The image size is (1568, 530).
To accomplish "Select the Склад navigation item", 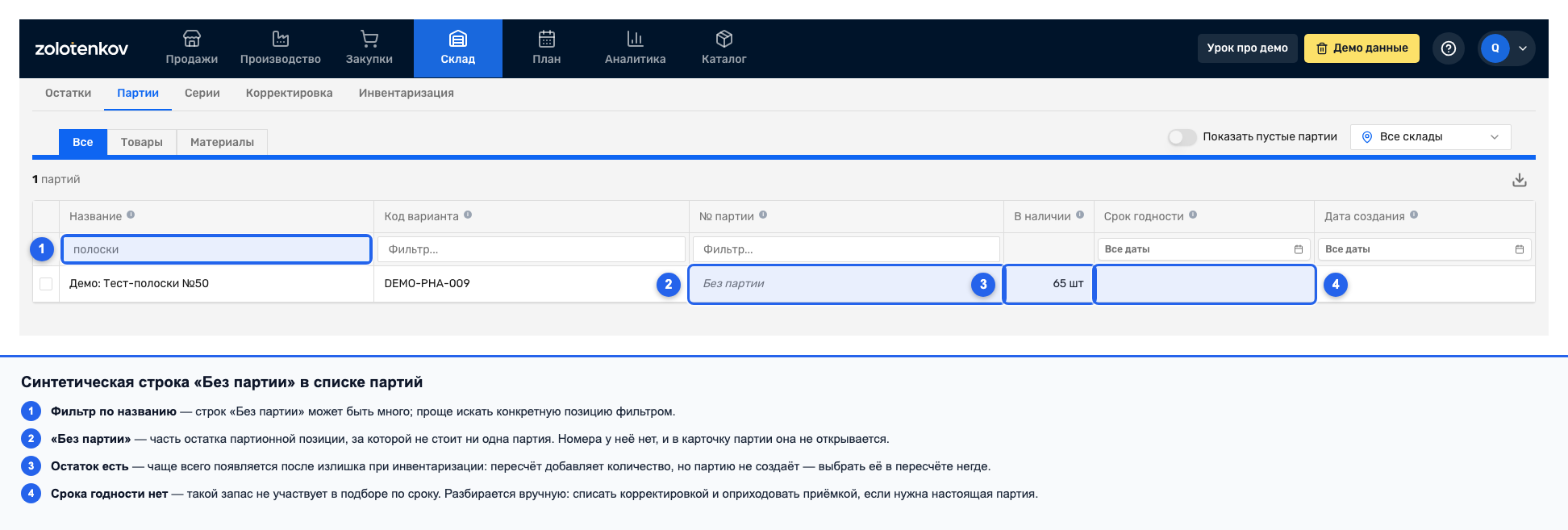I will click(x=457, y=48).
